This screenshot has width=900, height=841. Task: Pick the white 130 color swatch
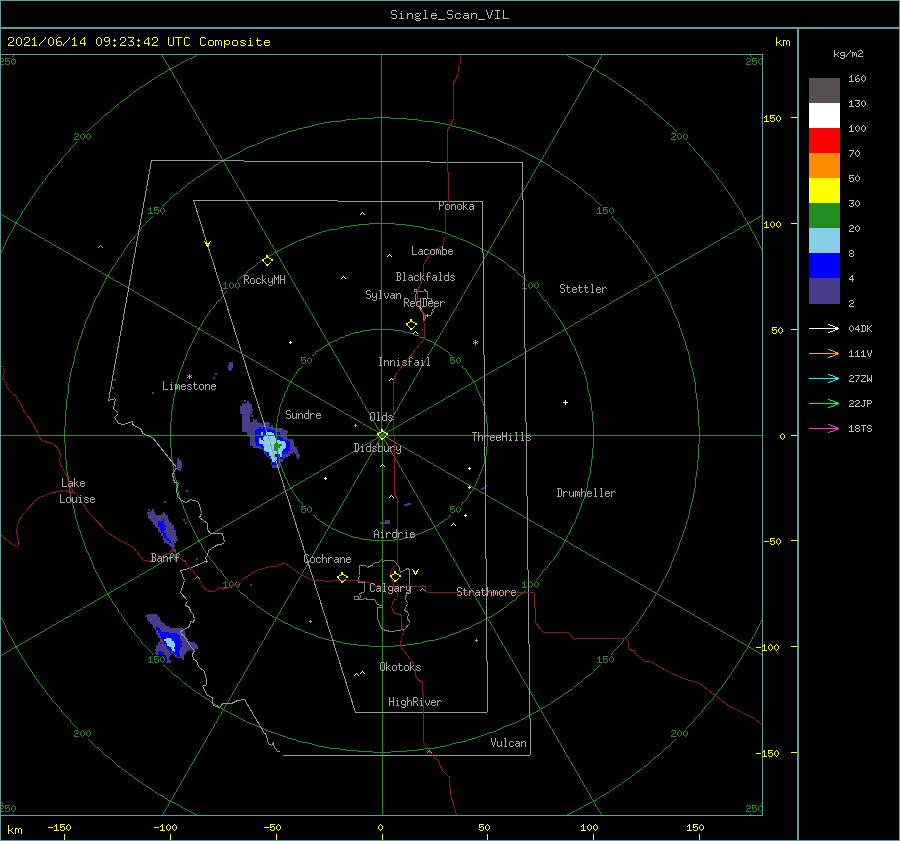(x=824, y=115)
